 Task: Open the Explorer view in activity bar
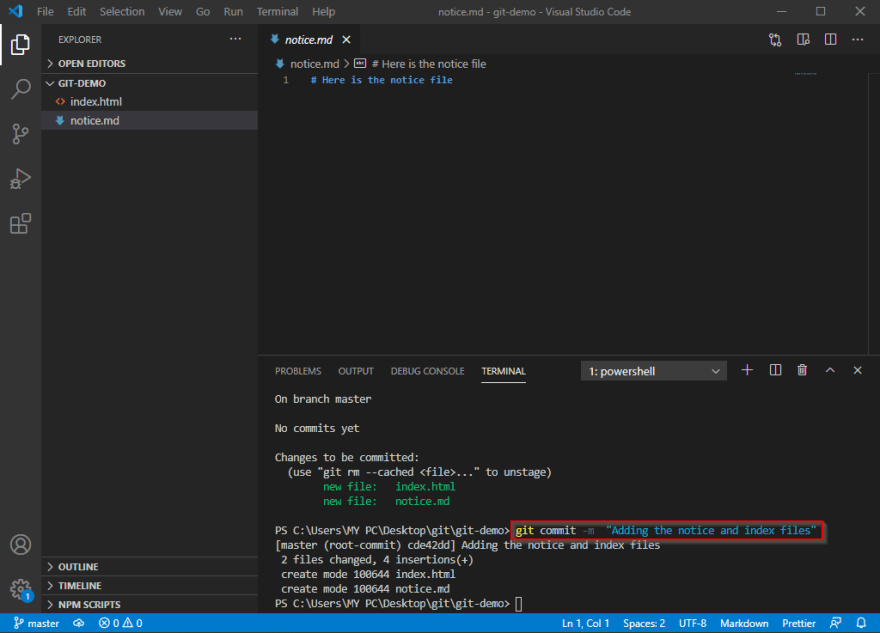(20, 45)
